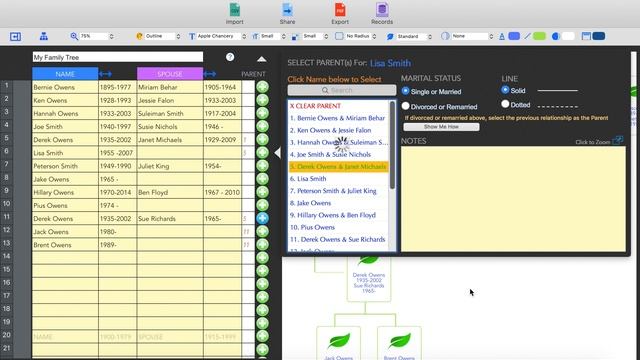Select Divorced or Remarried marital status
The width and height of the screenshot is (640, 360).
pos(405,106)
